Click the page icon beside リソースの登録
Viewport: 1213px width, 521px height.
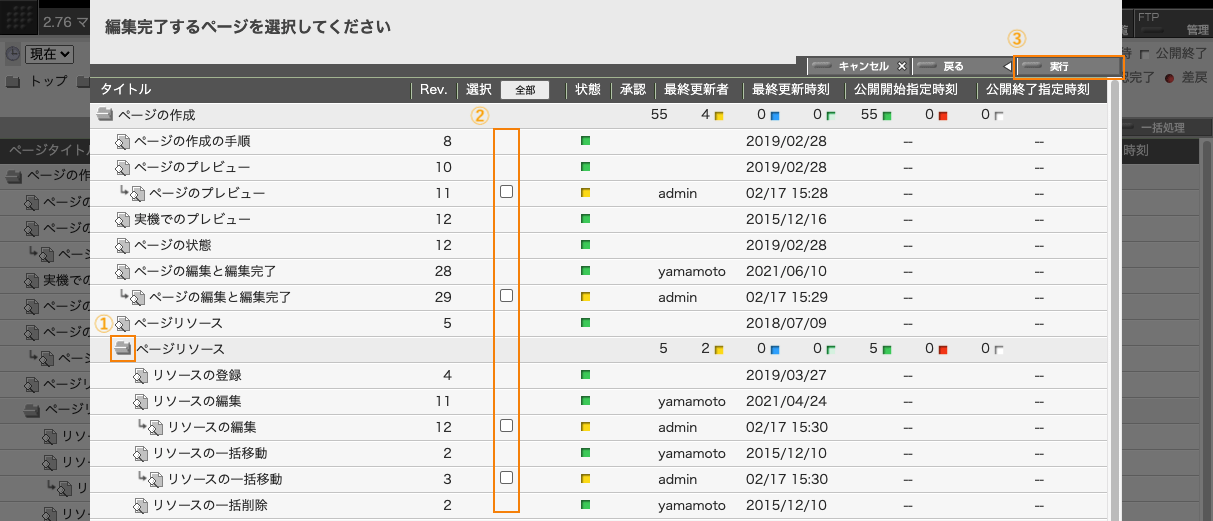click(140, 375)
